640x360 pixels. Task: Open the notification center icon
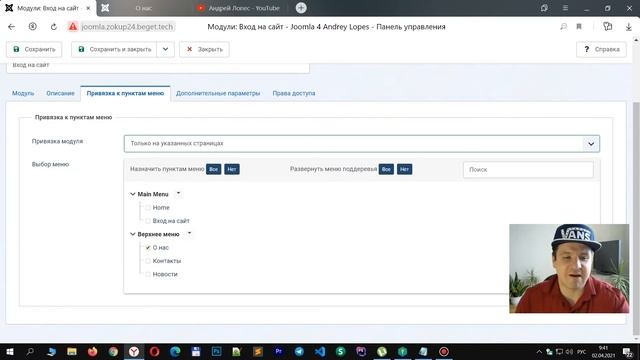(628, 351)
